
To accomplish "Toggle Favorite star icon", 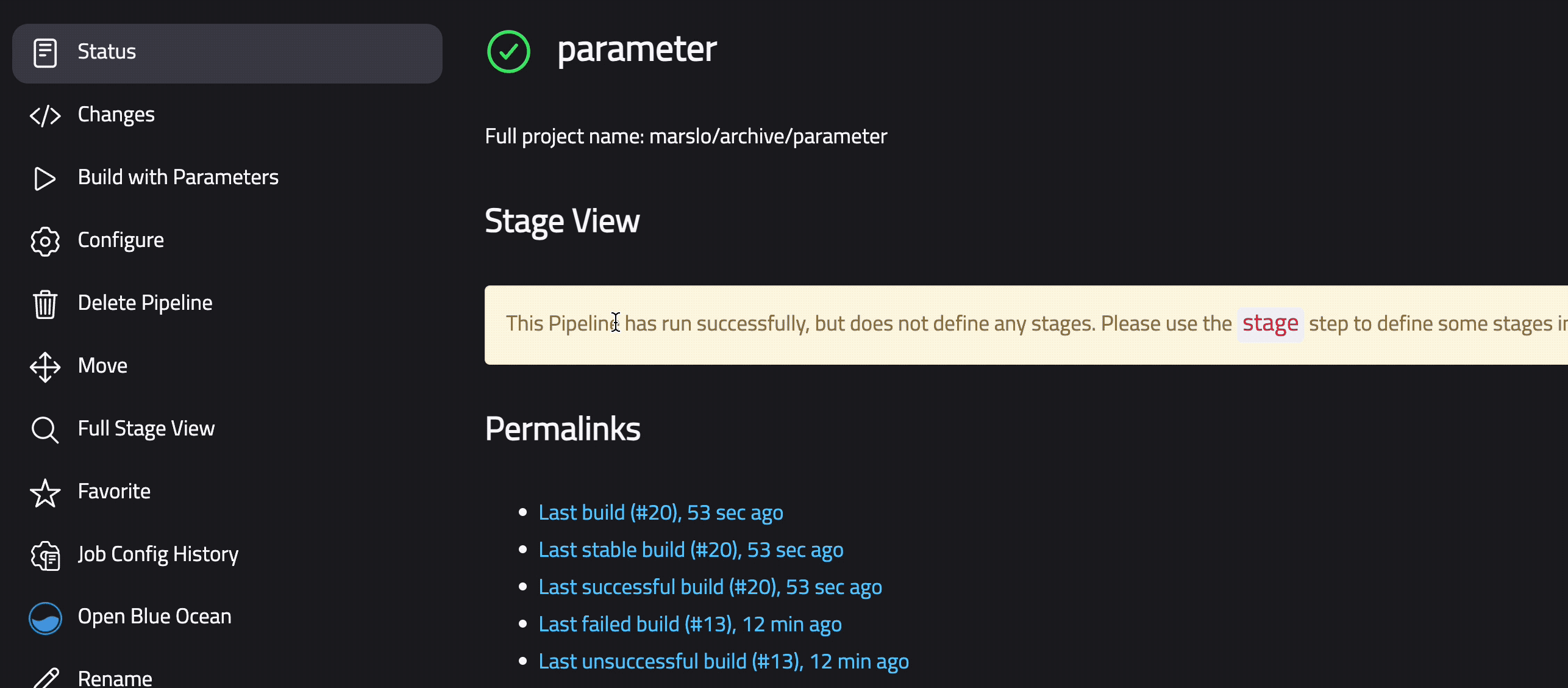I will tap(46, 491).
